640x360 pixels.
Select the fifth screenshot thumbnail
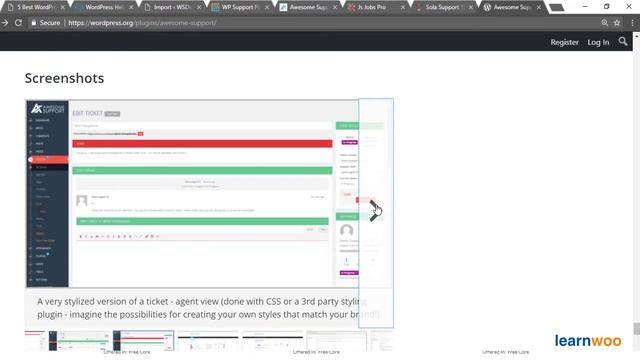click(337, 341)
